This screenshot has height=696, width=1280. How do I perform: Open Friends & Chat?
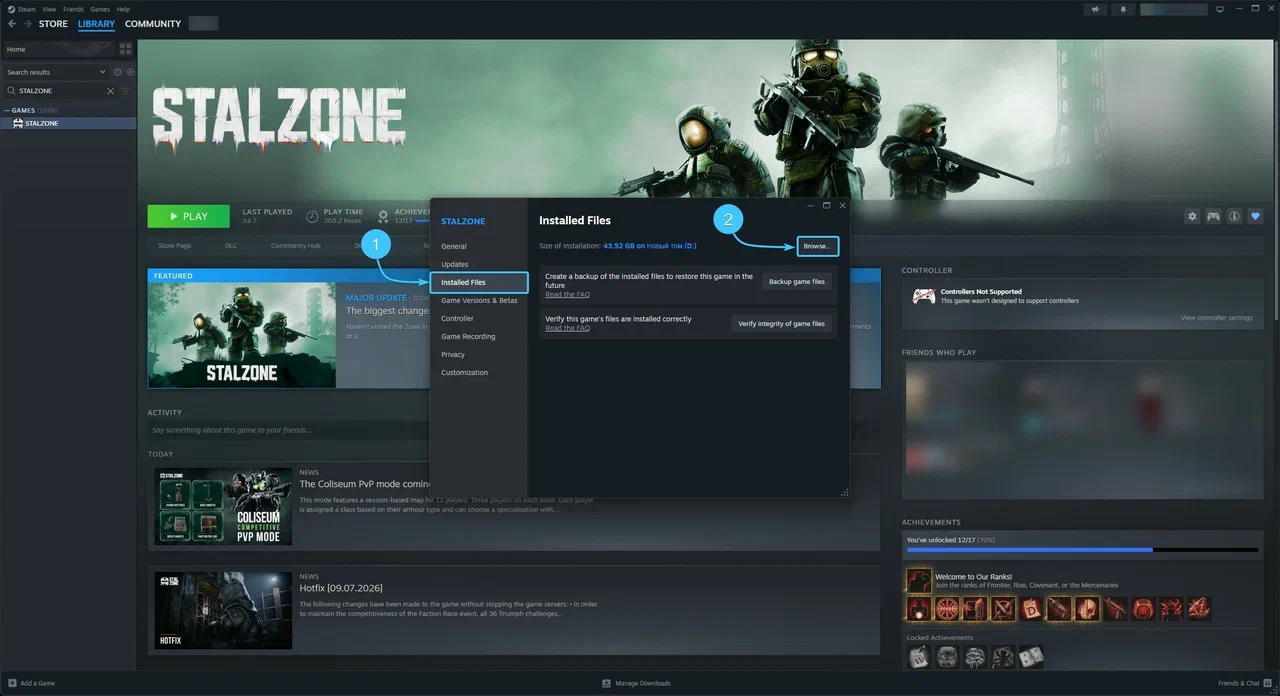tap(1244, 683)
